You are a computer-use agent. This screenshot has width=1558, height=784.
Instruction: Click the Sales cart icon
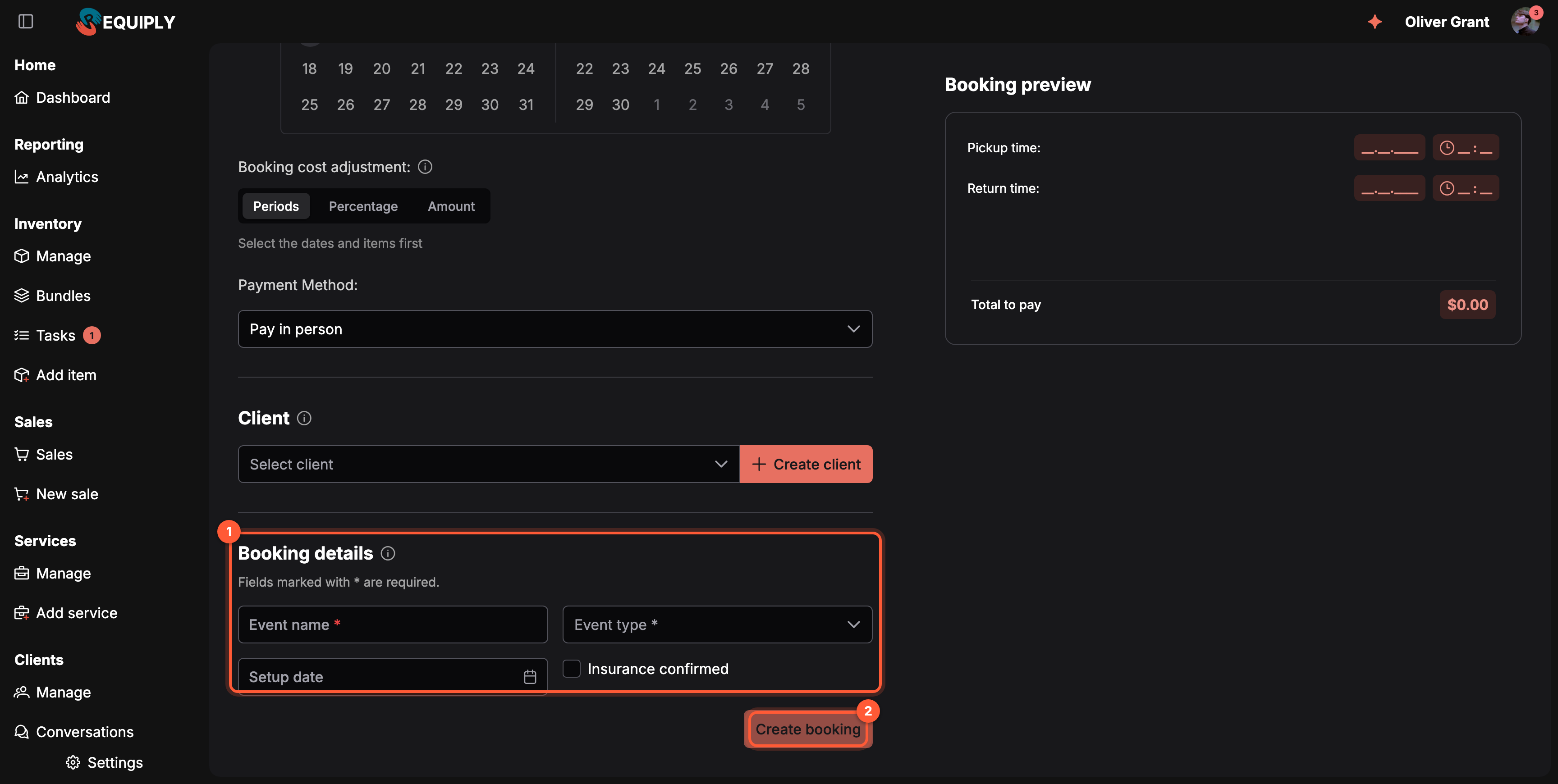click(22, 454)
